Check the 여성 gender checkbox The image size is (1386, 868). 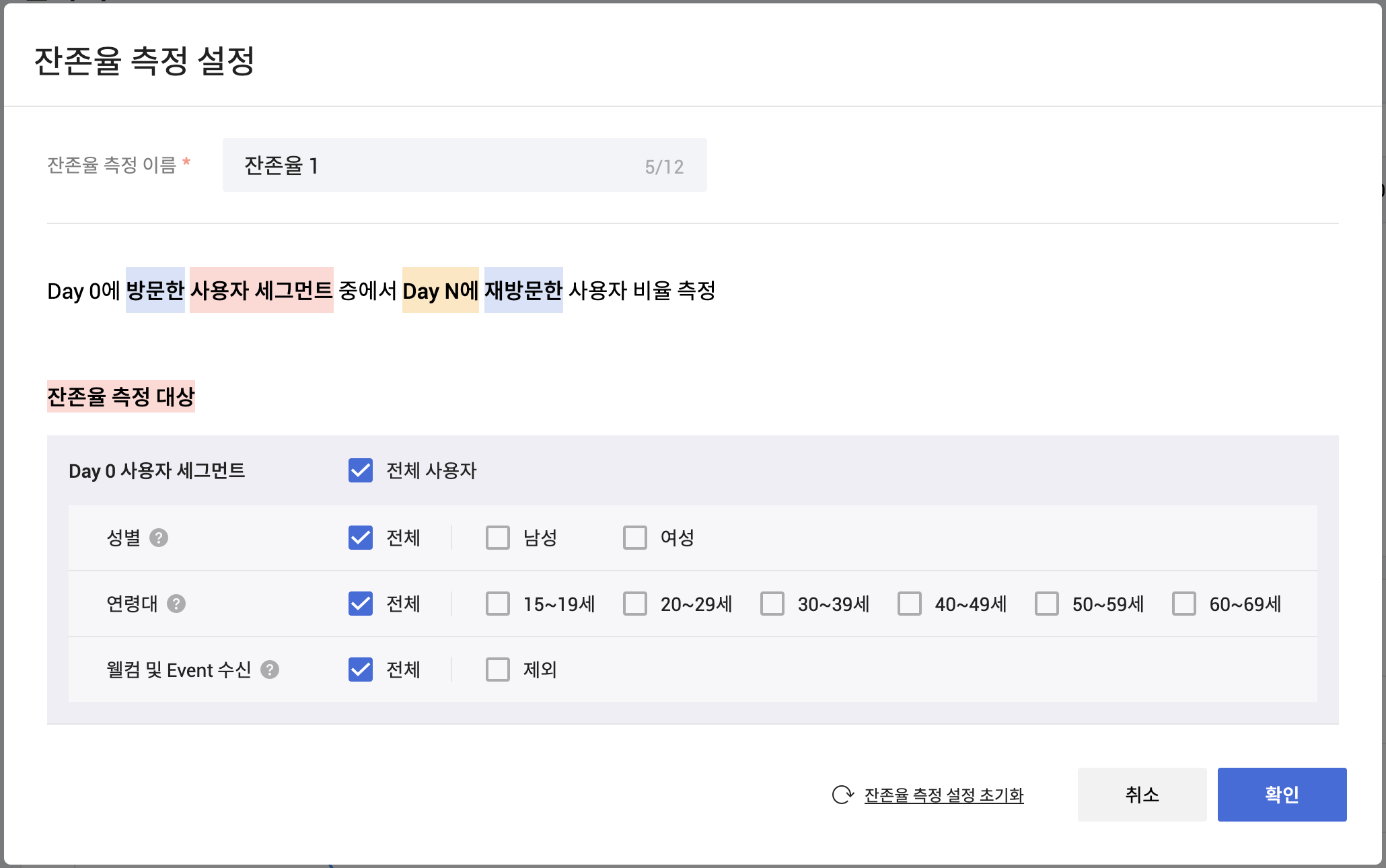(x=635, y=538)
